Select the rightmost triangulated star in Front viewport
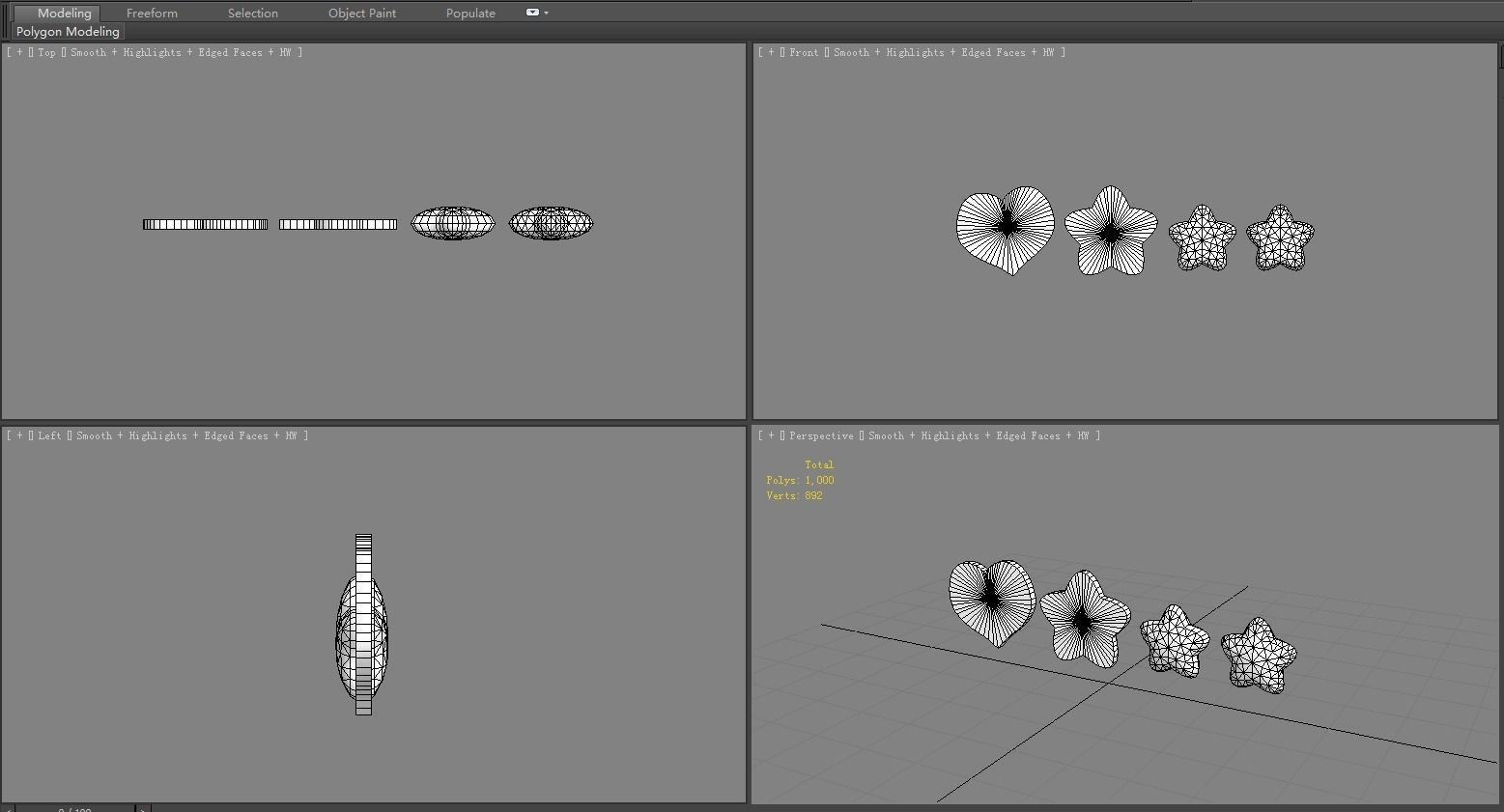Screen dimensions: 1504x812 coord(1280,237)
